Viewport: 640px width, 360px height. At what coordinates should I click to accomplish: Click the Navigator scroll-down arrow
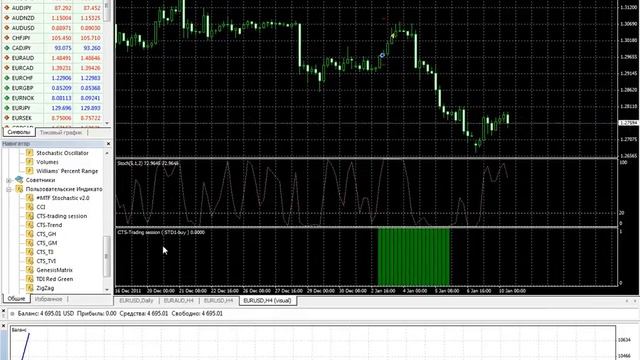(x=107, y=289)
